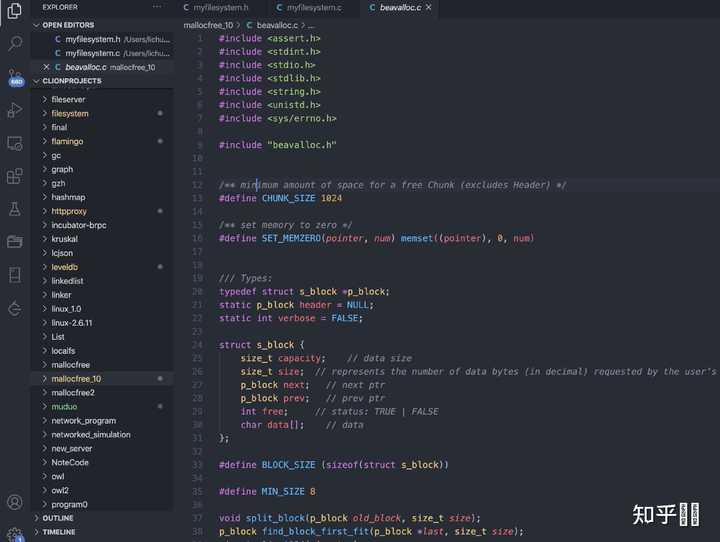Expand the linkedlist folder

point(102,281)
